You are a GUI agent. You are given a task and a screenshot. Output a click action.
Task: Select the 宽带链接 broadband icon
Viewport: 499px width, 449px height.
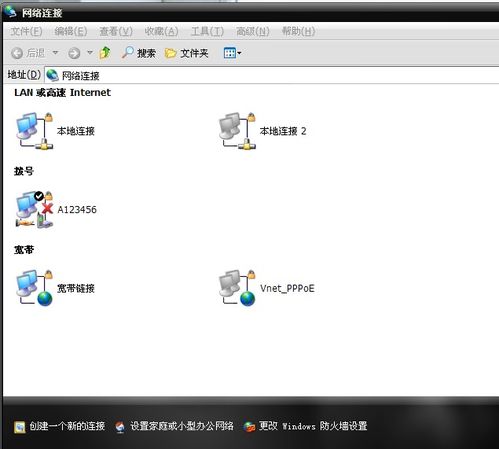(x=35, y=288)
